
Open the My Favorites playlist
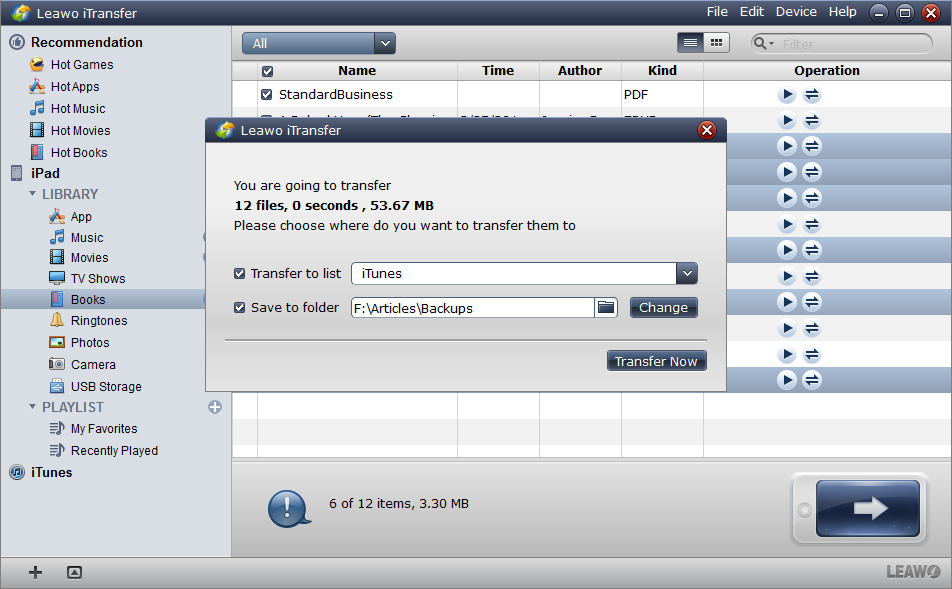[x=94, y=429]
